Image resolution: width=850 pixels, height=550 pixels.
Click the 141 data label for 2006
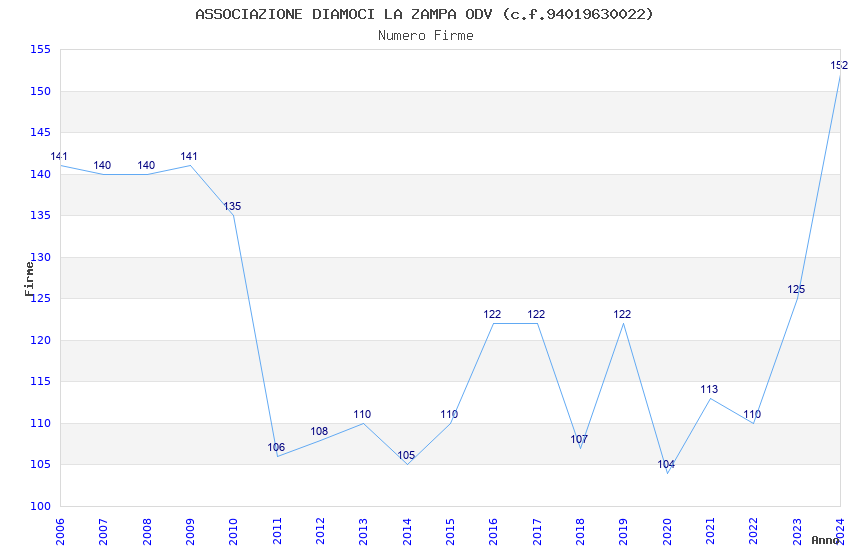tap(59, 157)
